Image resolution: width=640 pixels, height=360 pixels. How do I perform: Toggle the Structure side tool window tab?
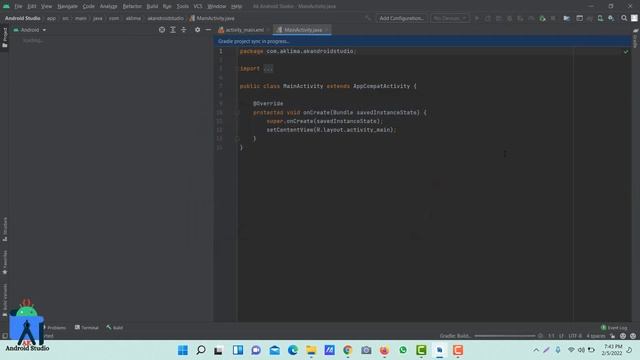point(4,229)
